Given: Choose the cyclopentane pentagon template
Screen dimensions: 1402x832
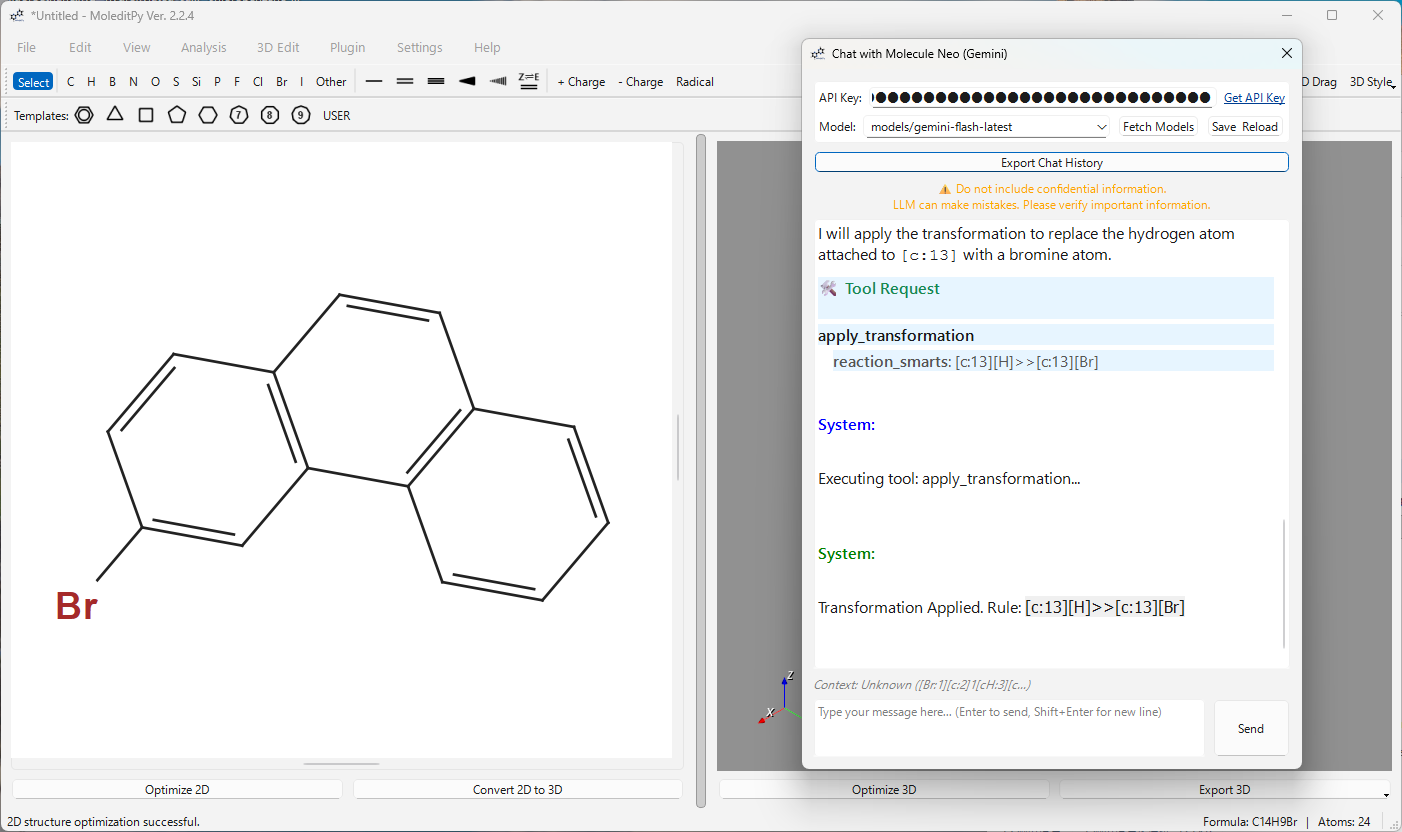Looking at the screenshot, I should (177, 115).
